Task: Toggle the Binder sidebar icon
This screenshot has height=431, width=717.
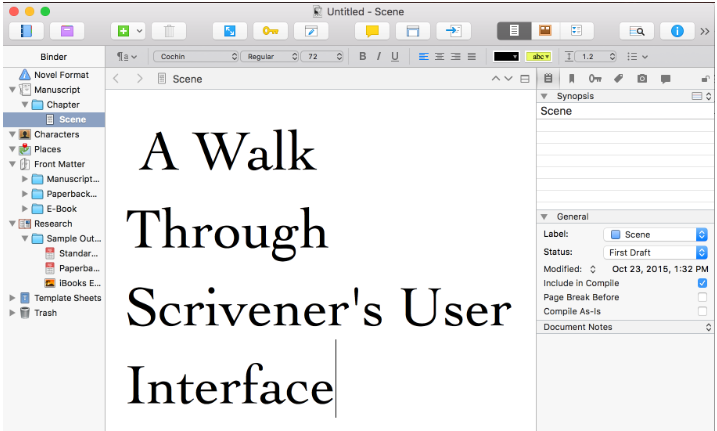Action: click(27, 31)
